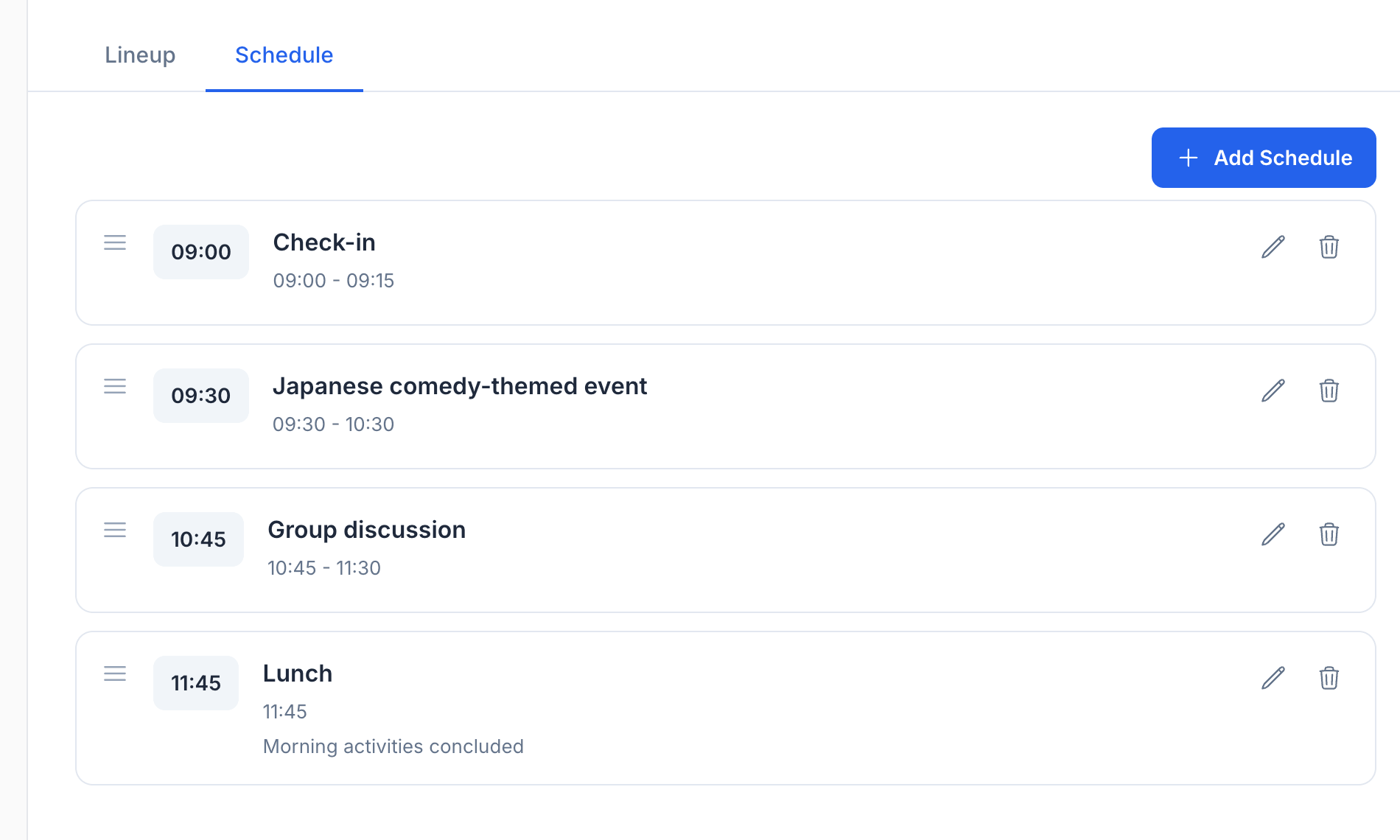1400x840 pixels.
Task: Edit the Japanese comedy-themed event
Action: click(1273, 391)
